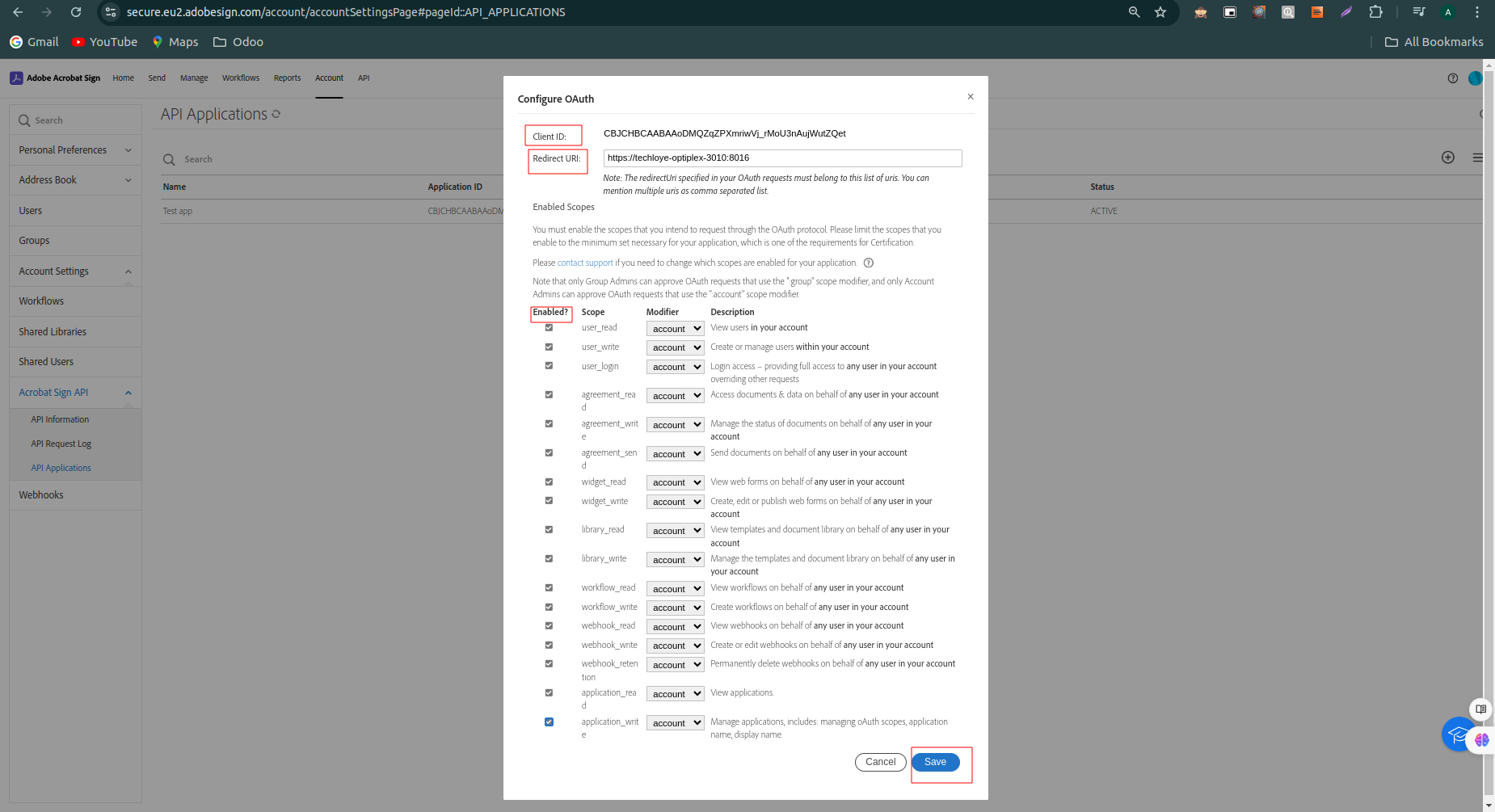
Task: Open modifier dropdown for widget_write
Action: click(675, 502)
